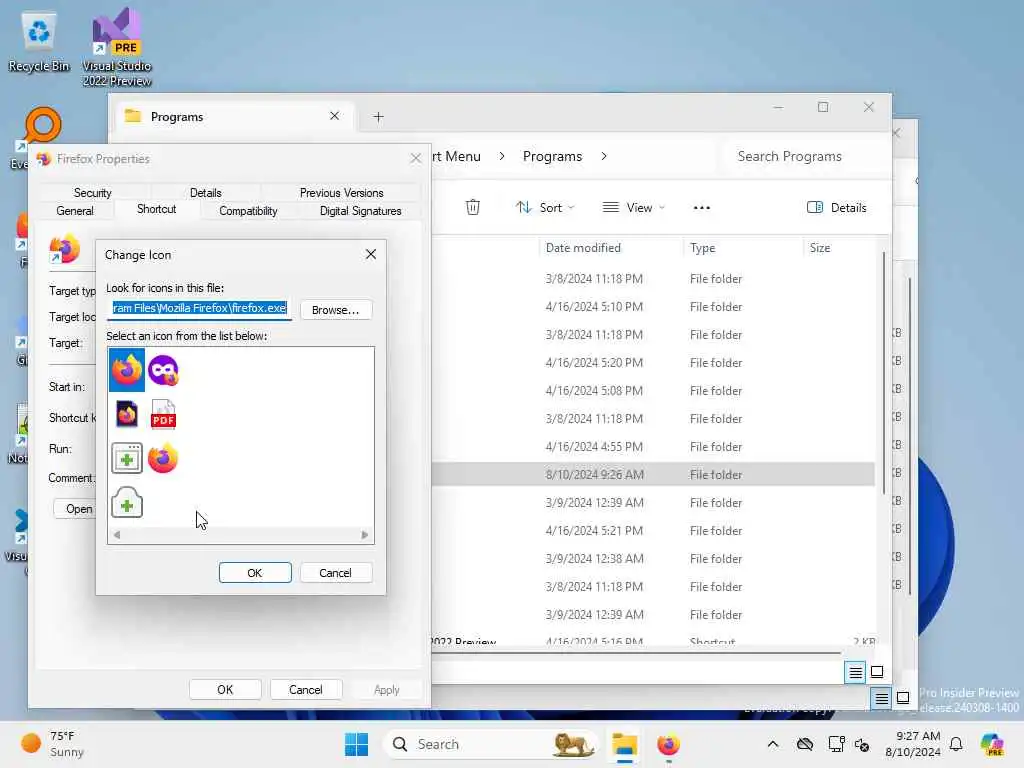Select the row dated 3/9/2024 12:38 AM
This screenshot has height=768, width=1024.
click(653, 559)
